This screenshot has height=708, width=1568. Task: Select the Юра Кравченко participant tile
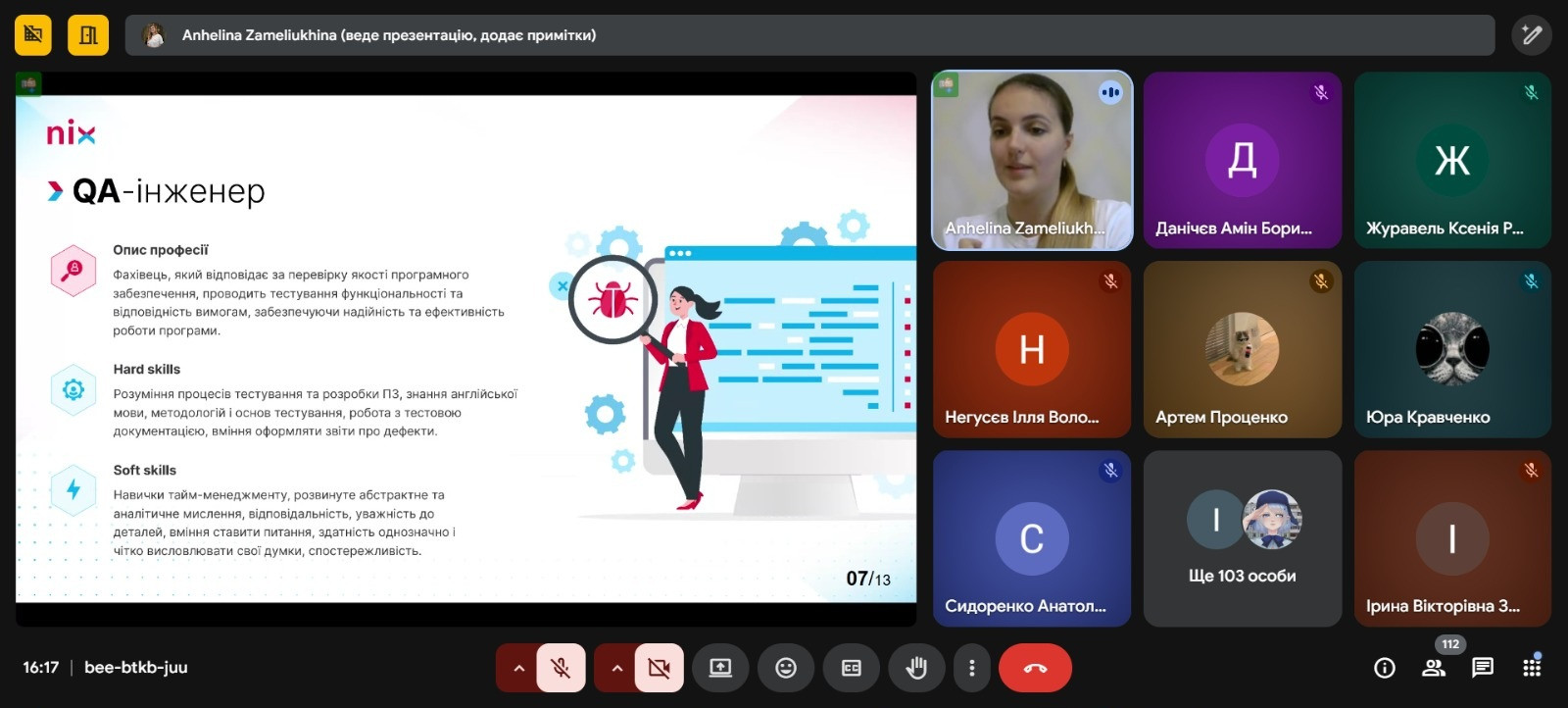(1452, 349)
